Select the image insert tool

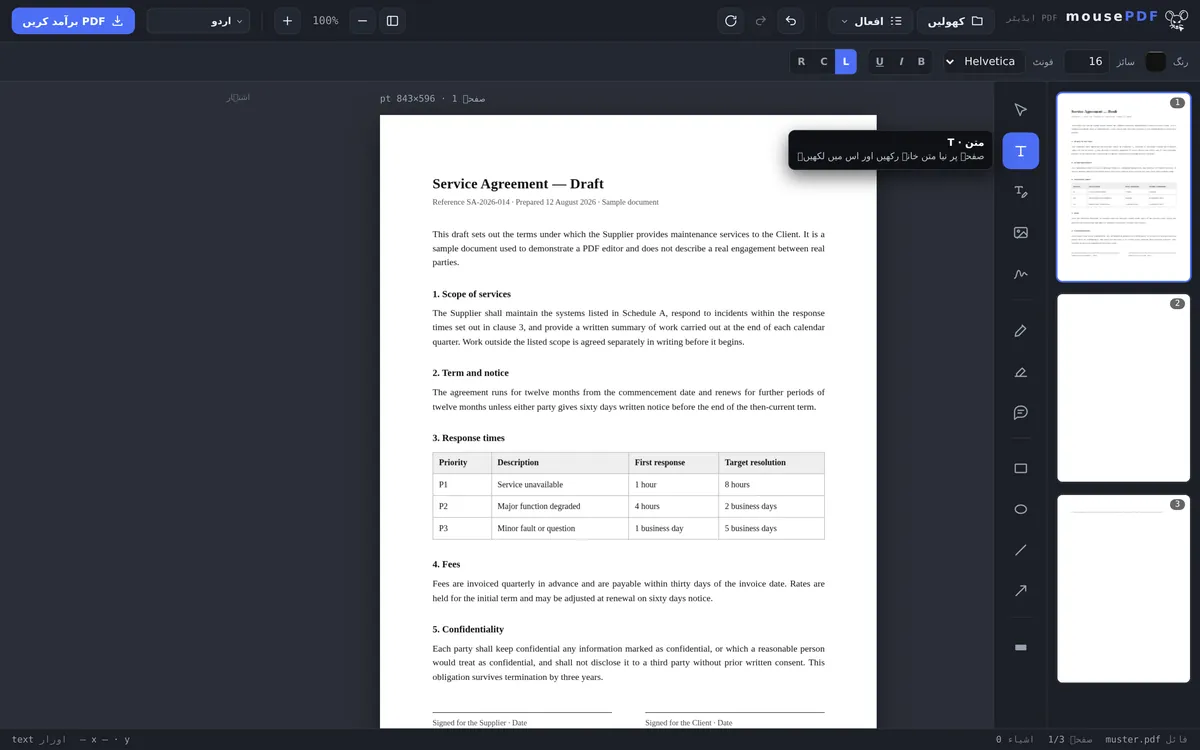click(1020, 233)
